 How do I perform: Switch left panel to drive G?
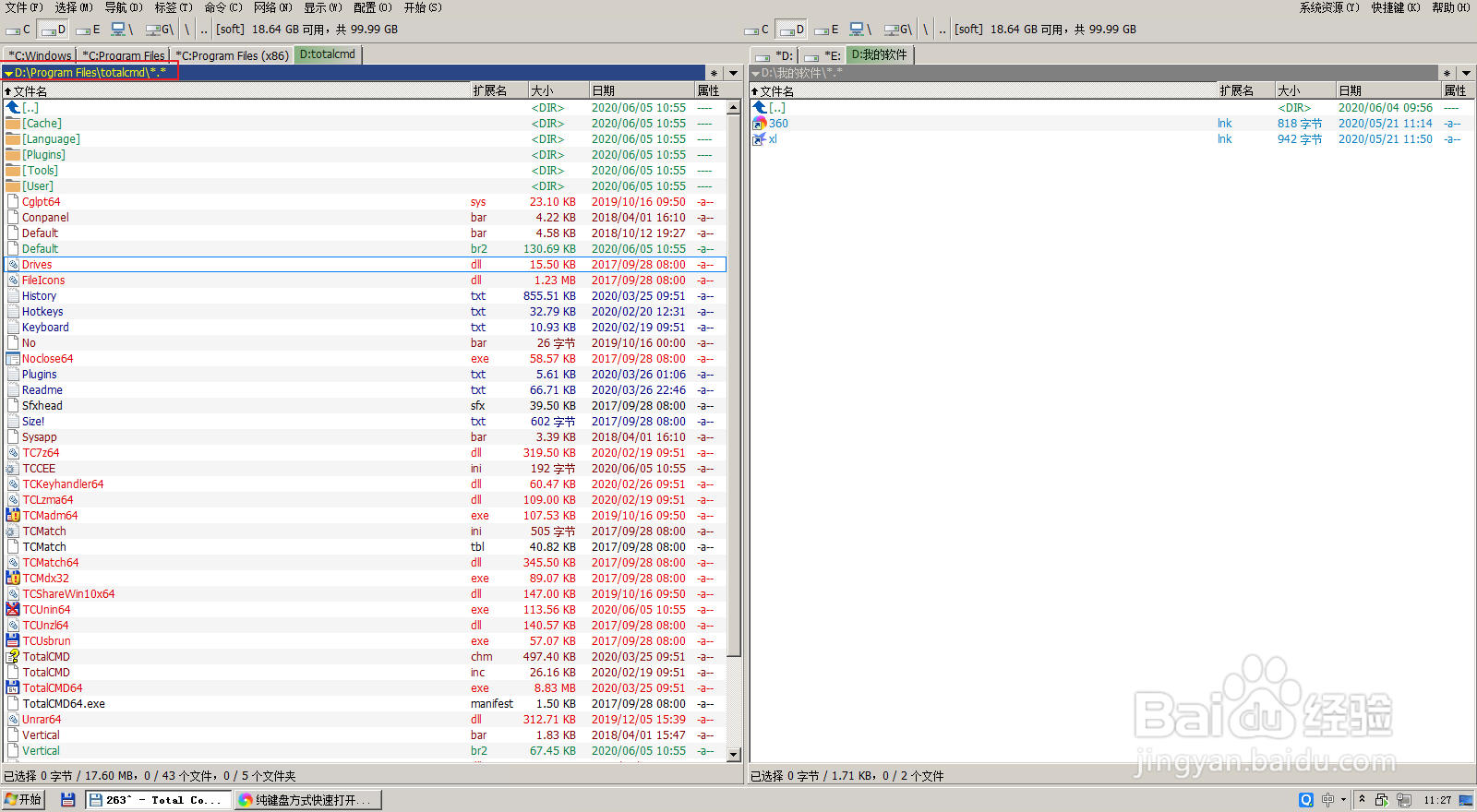pos(160,30)
